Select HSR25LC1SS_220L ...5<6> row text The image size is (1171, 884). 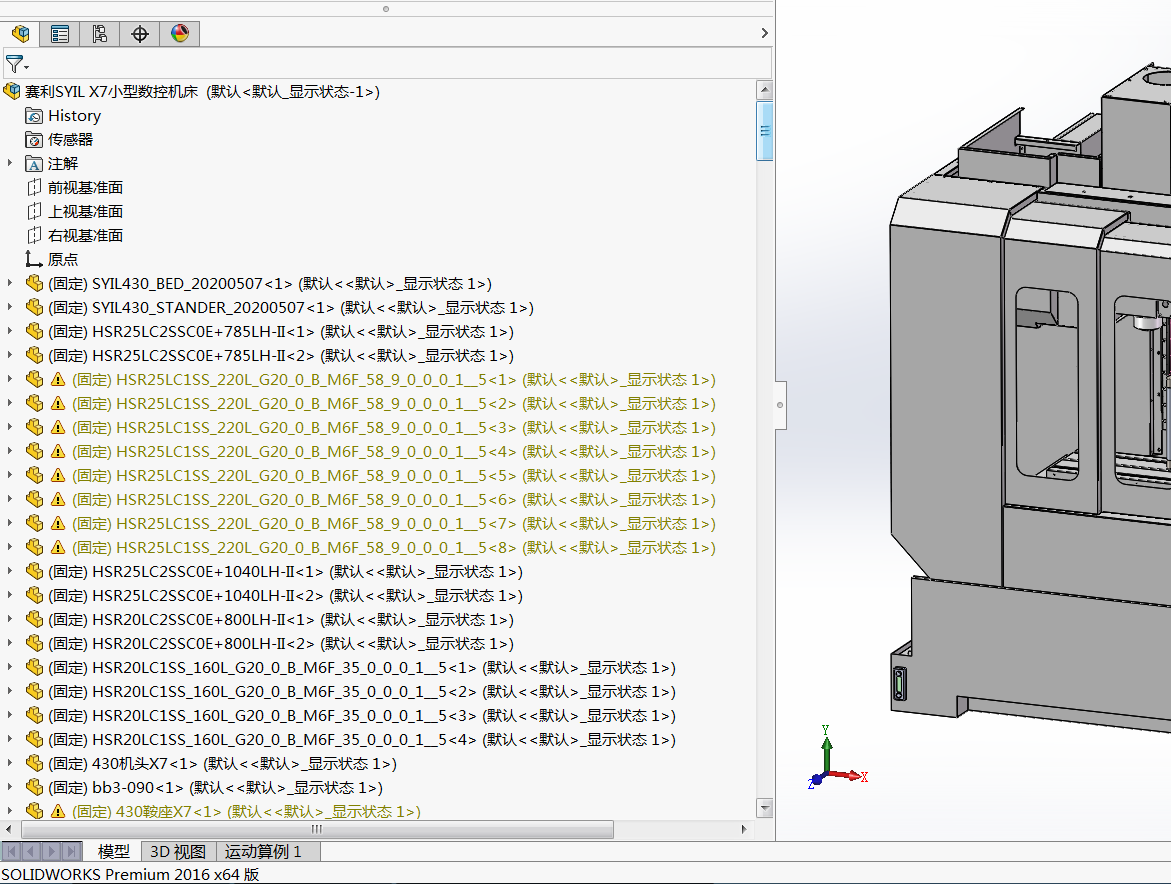point(394,499)
